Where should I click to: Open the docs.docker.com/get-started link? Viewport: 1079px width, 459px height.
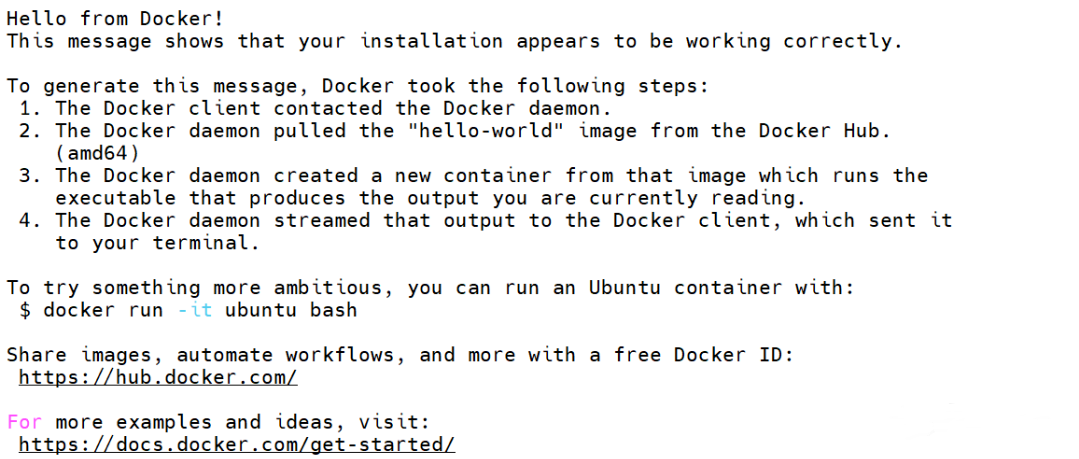[x=237, y=445]
